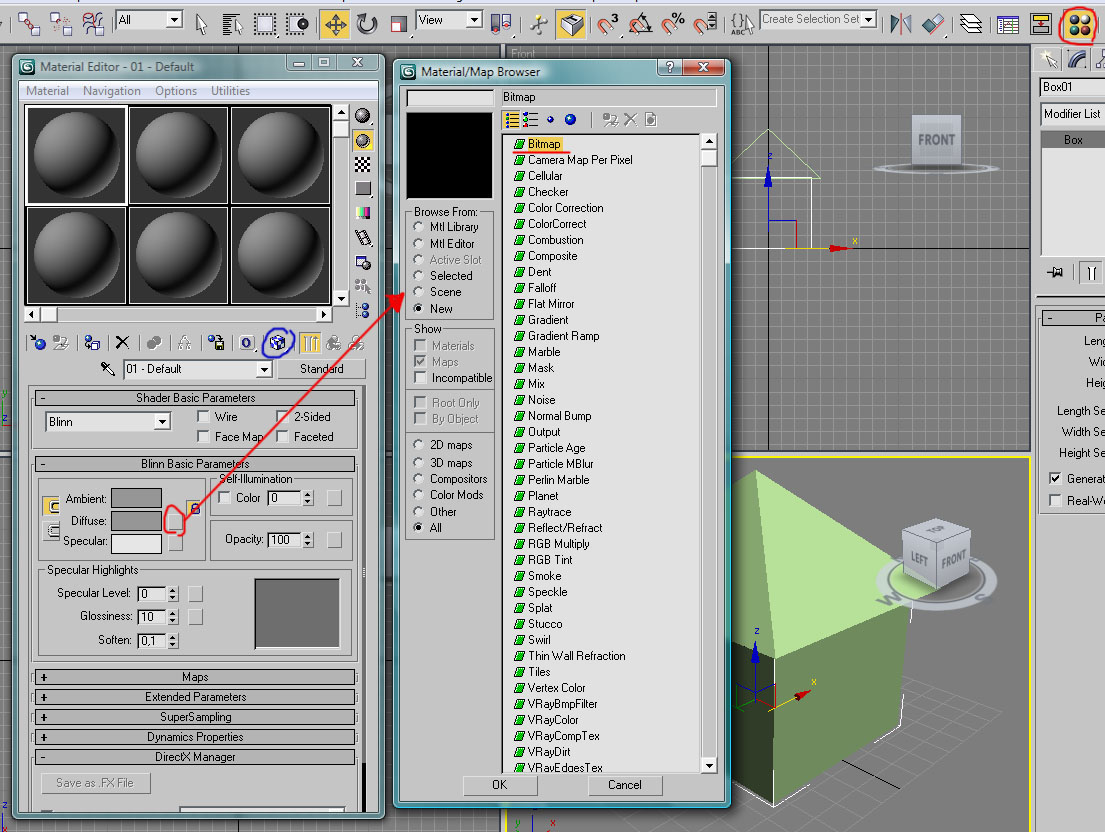Open the Blinn shader type dropdown

pyautogui.click(x=162, y=423)
